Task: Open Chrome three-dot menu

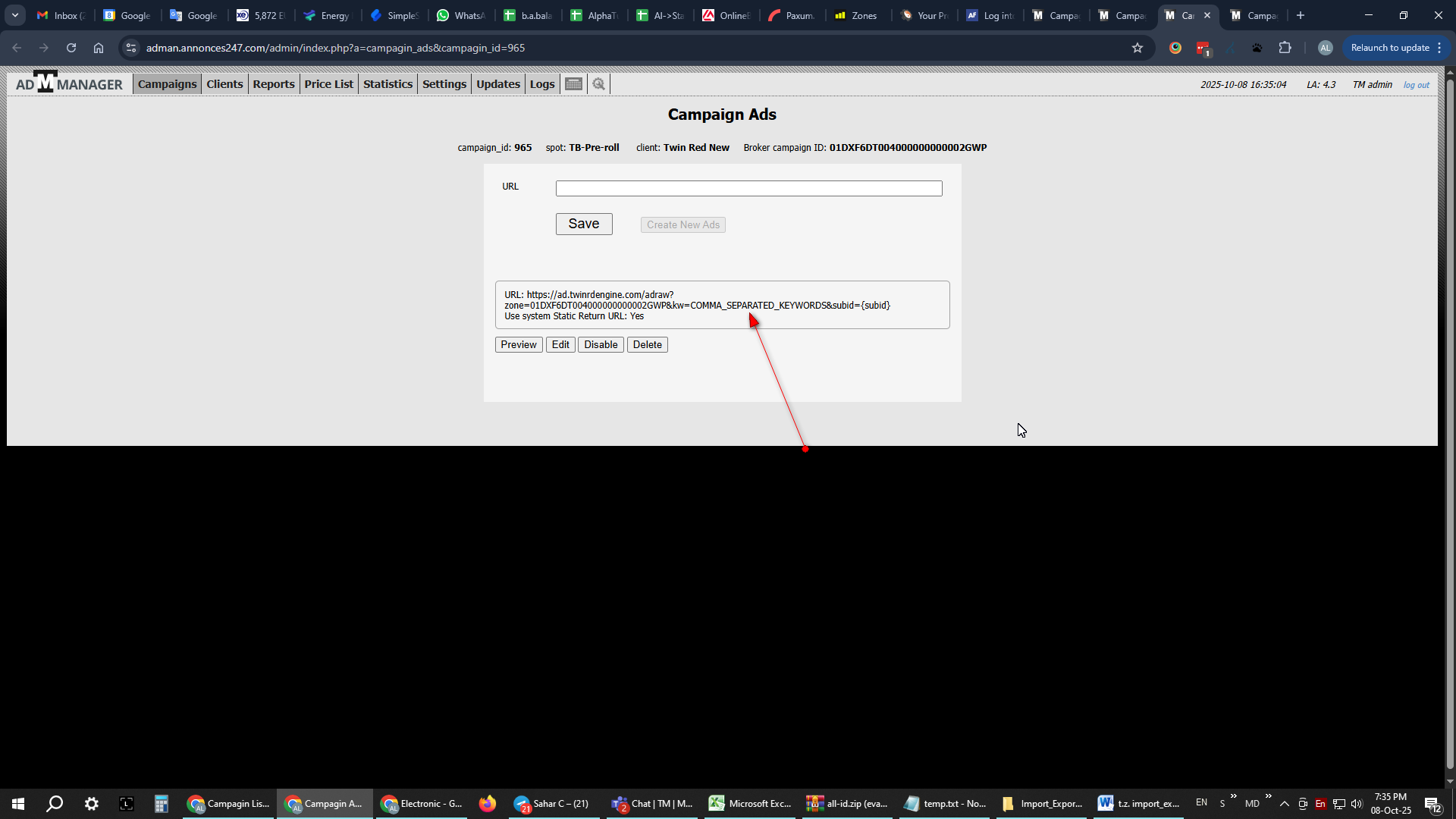Action: click(1439, 48)
